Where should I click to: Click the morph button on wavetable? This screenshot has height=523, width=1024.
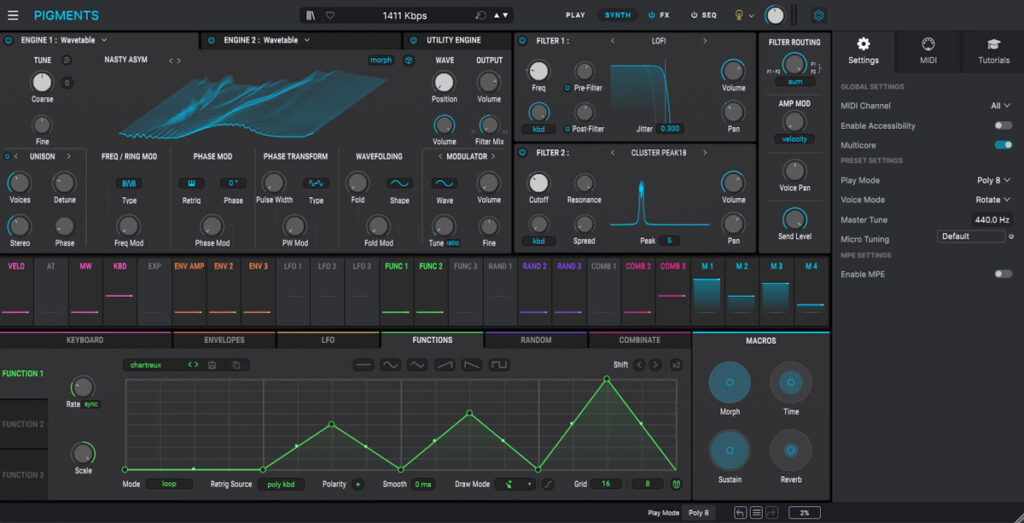[381, 60]
